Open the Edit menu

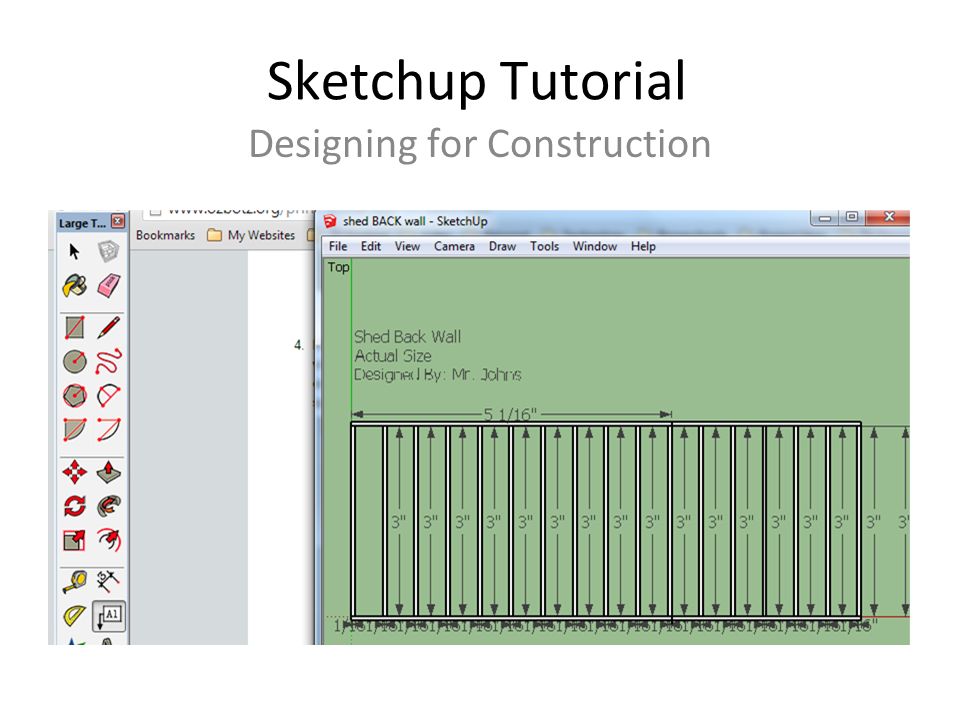370,246
